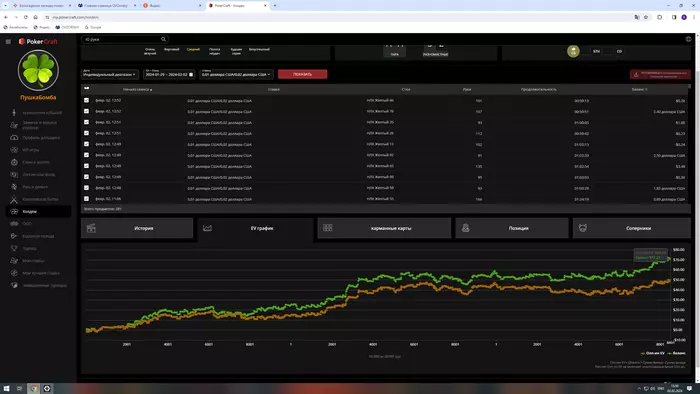Click the All-in EV legend entry in chart
The image size is (700, 394).
[653, 353]
